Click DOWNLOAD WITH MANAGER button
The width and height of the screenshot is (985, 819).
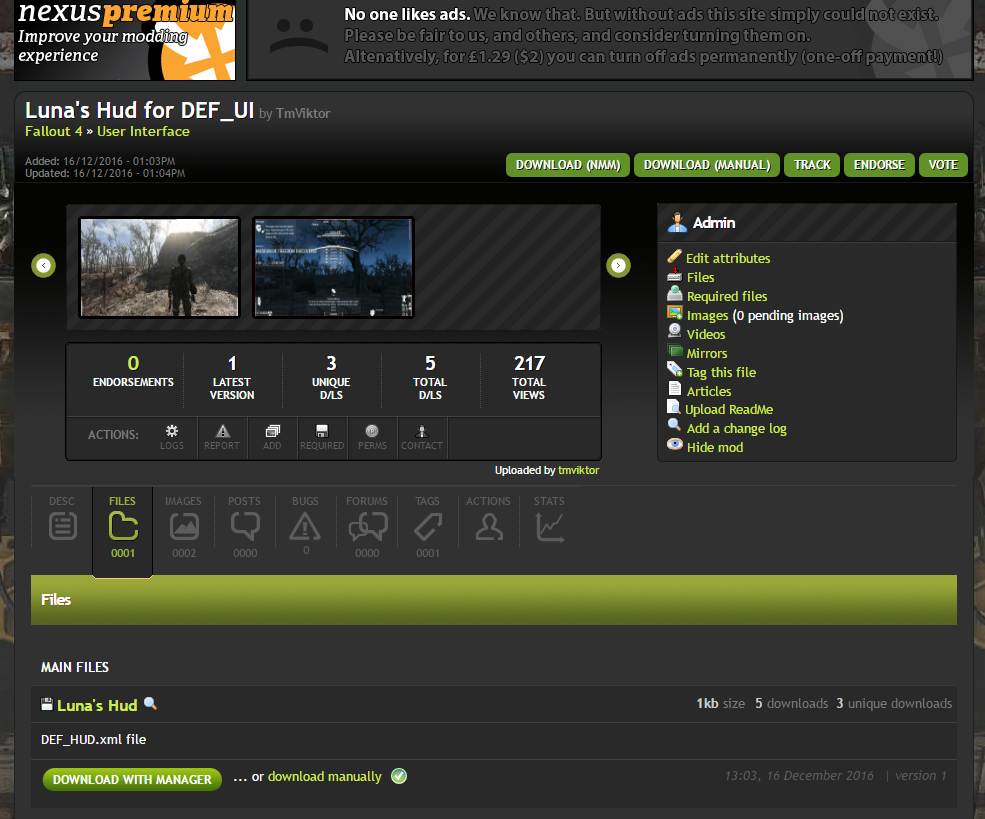[x=132, y=779]
